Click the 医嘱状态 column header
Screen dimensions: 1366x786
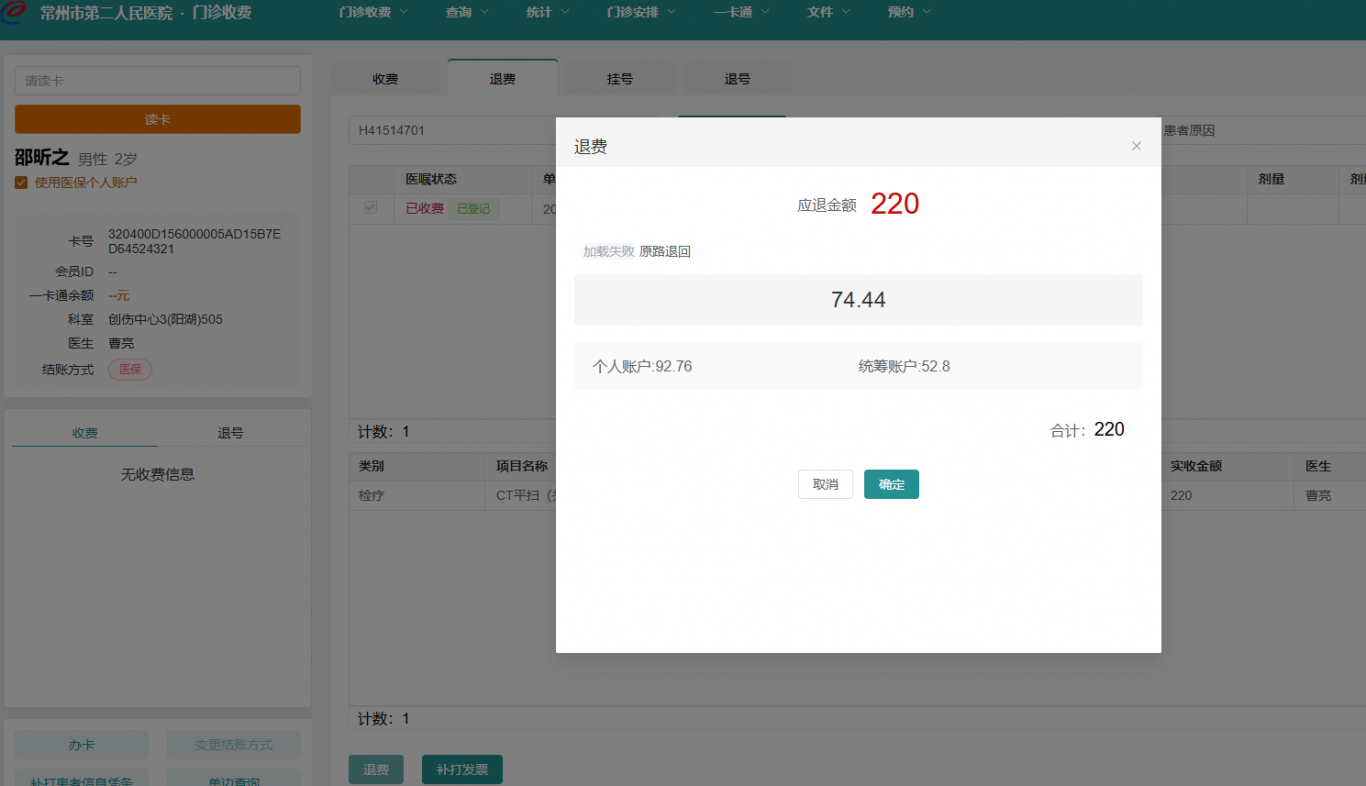(x=431, y=179)
